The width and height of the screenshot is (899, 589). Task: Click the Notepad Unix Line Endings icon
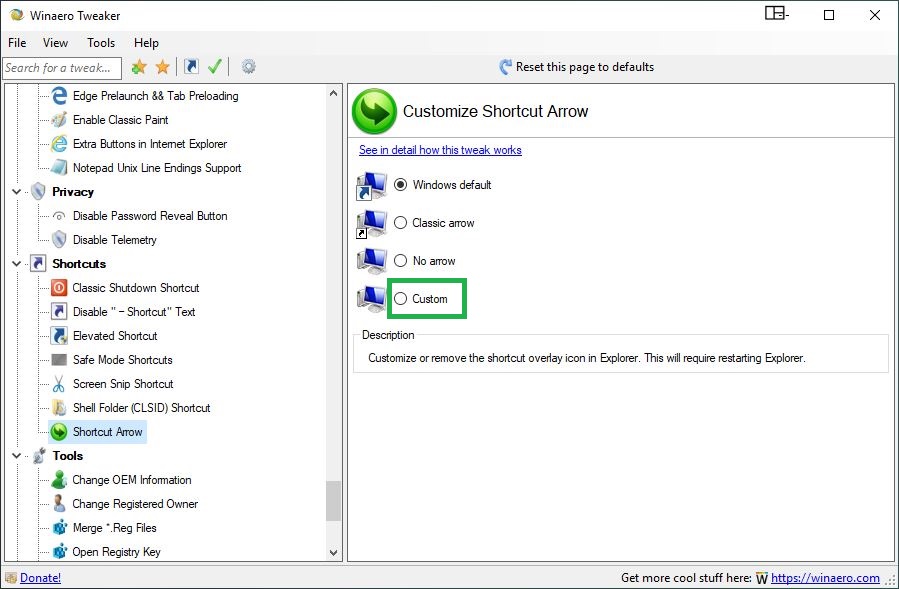(x=59, y=167)
